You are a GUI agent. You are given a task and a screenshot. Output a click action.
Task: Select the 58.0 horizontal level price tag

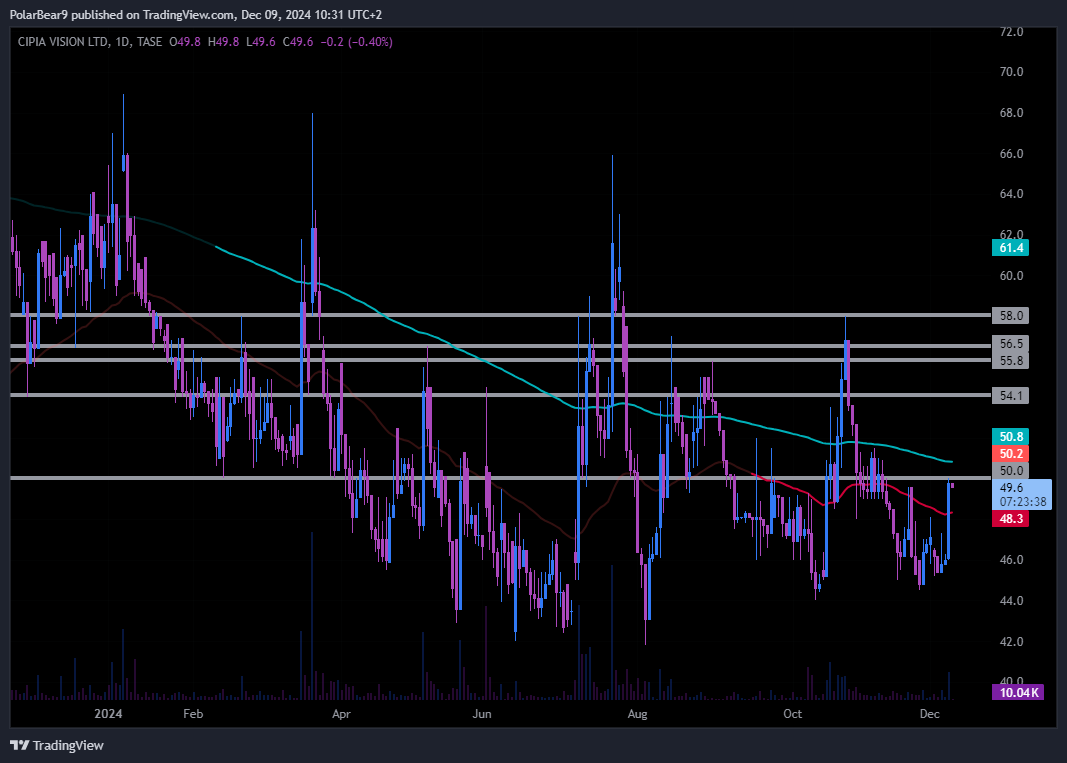pos(1012,315)
